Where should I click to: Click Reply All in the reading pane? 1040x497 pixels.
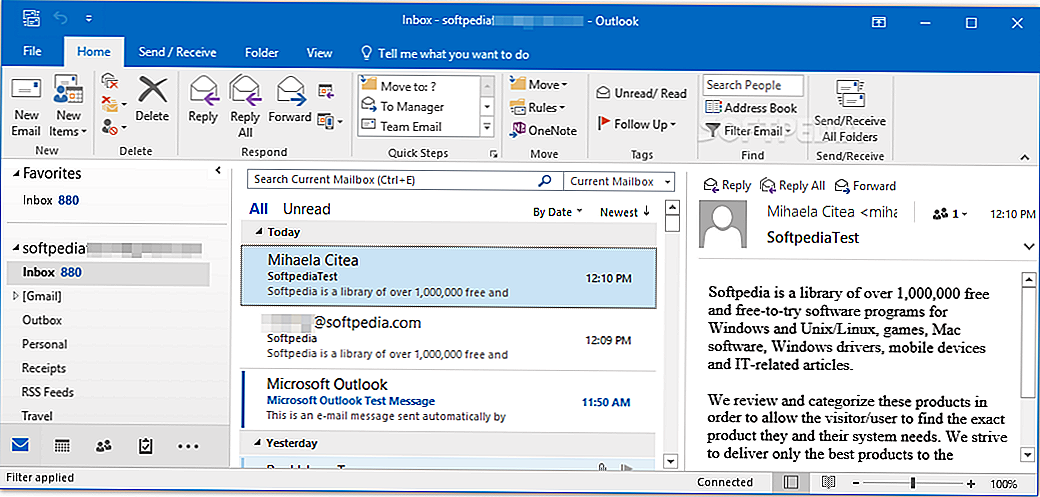793,186
